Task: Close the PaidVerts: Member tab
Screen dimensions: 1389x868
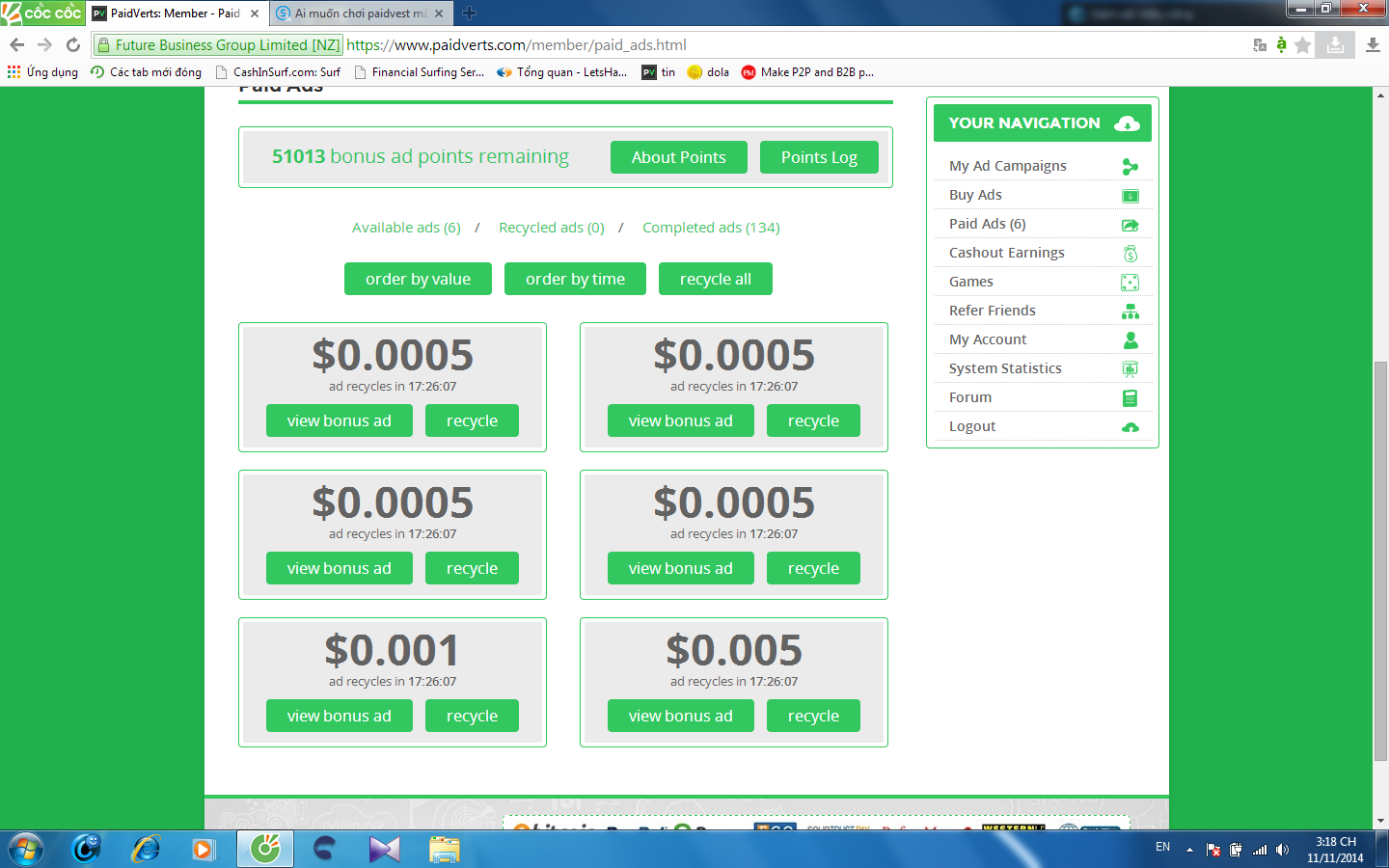Action: (x=255, y=14)
